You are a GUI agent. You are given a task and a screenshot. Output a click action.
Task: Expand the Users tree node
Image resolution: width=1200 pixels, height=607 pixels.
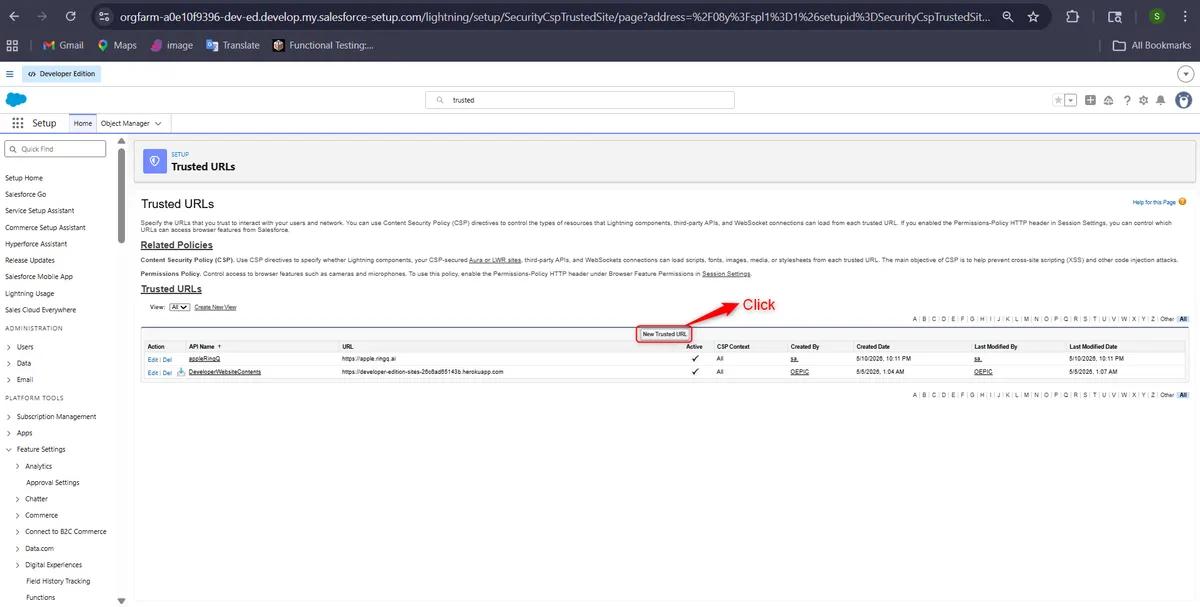(x=10, y=347)
